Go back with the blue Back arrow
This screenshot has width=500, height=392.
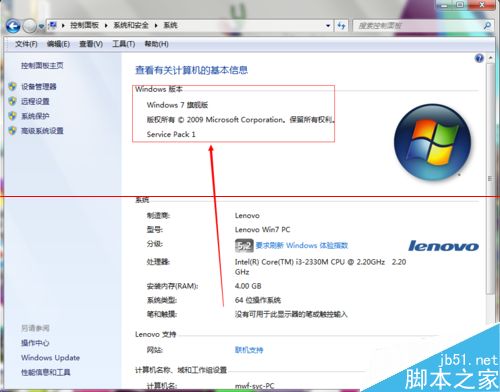coord(13,26)
